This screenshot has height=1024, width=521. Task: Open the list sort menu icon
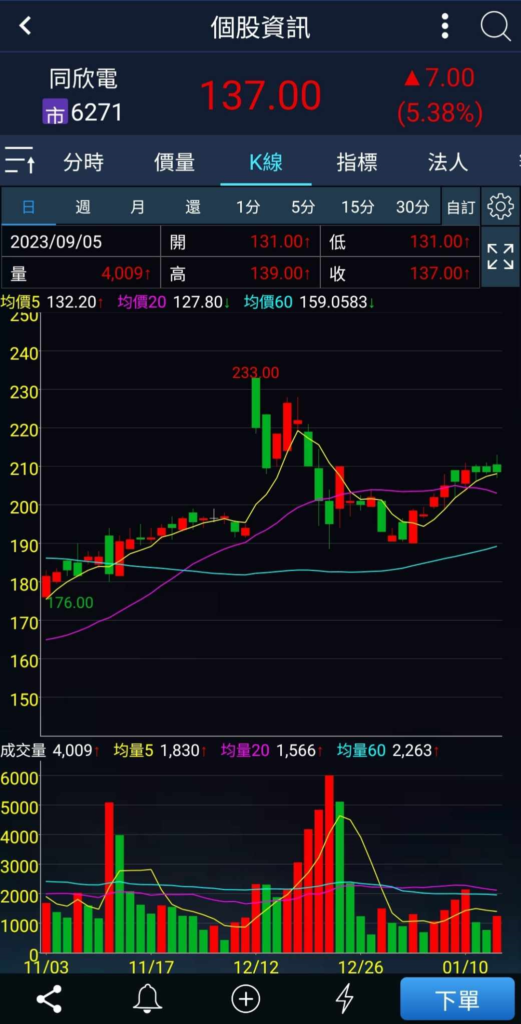tap(20, 160)
